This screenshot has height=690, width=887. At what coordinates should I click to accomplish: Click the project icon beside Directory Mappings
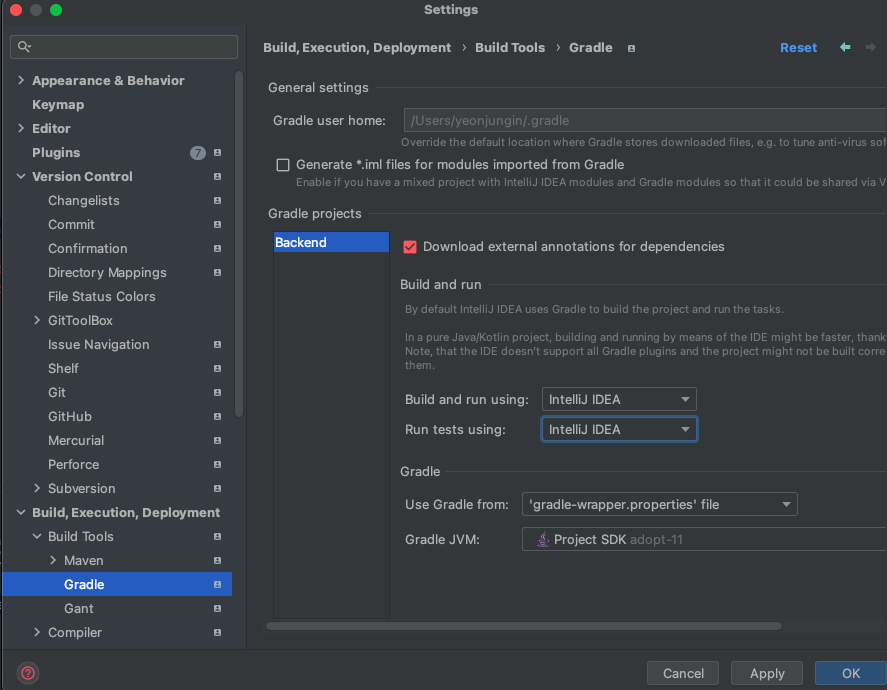click(x=217, y=273)
